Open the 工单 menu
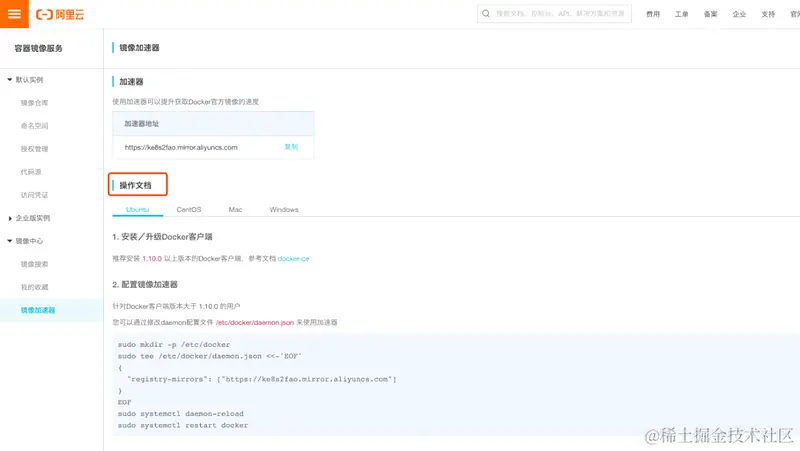The width and height of the screenshot is (800, 451). tap(682, 14)
